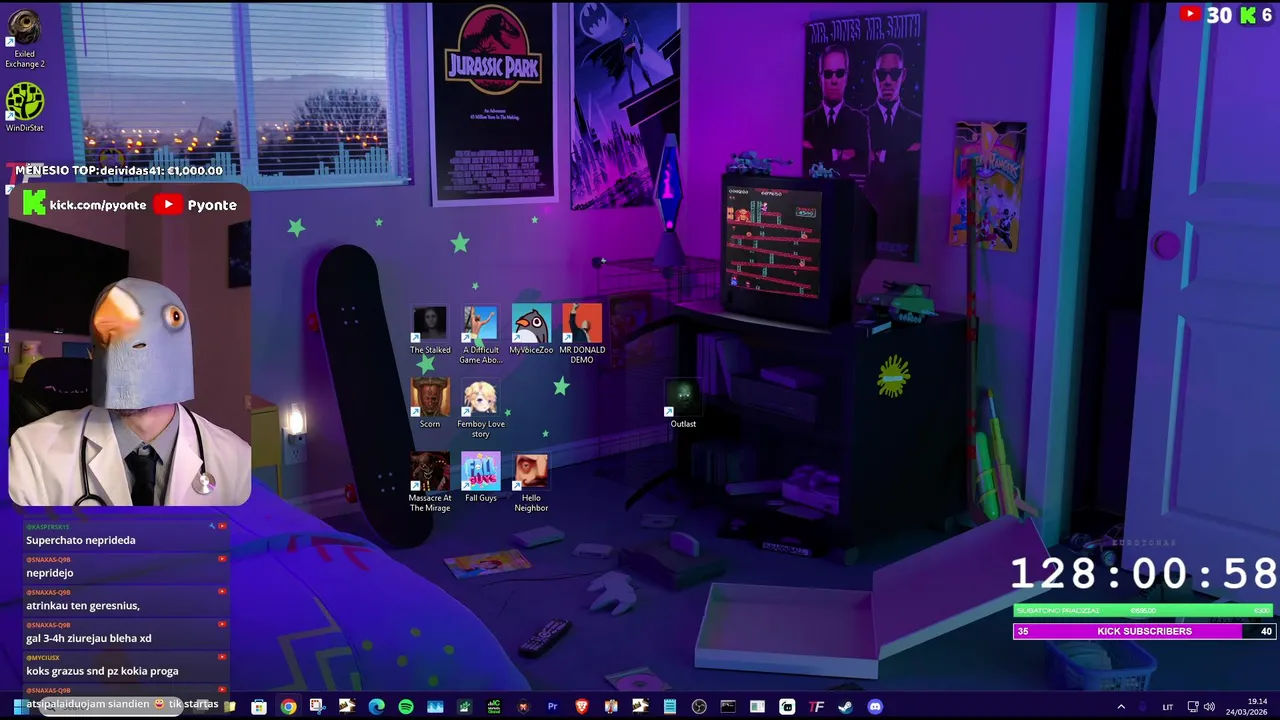This screenshot has width=1280, height=720.
Task: Open Spotify from the taskbar
Action: pyautogui.click(x=405, y=707)
